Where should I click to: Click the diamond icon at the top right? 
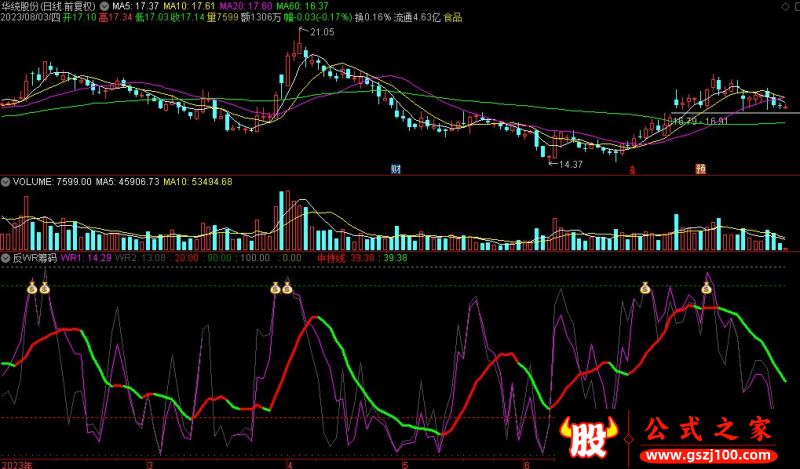click(x=785, y=6)
